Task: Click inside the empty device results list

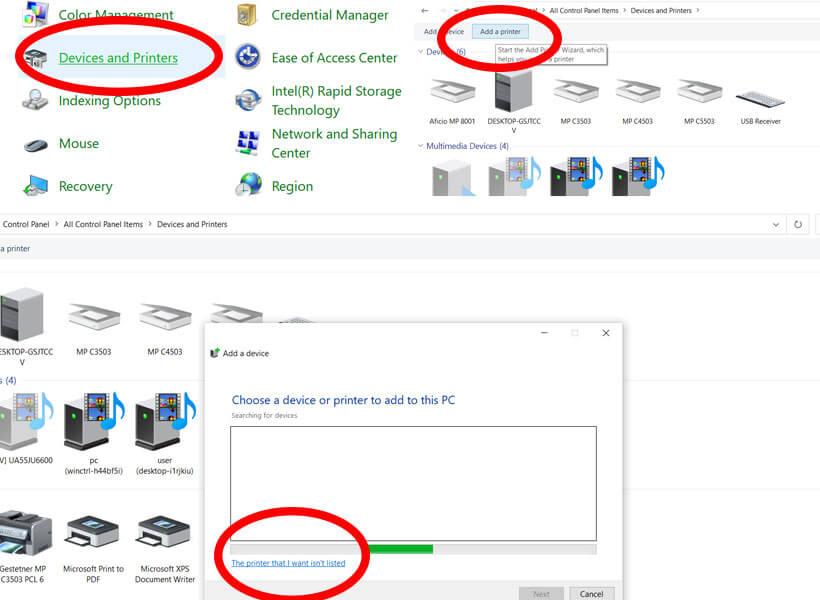Action: coord(413,483)
